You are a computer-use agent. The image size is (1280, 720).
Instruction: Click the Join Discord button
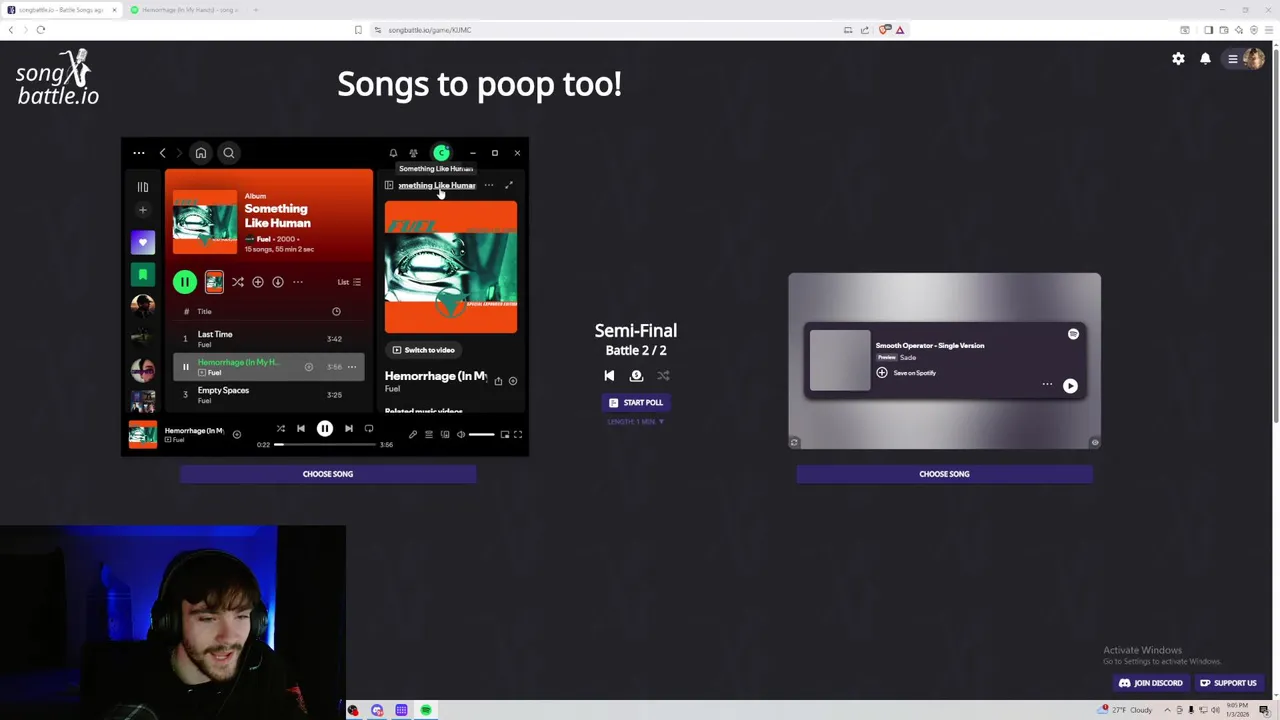pyautogui.click(x=1151, y=683)
